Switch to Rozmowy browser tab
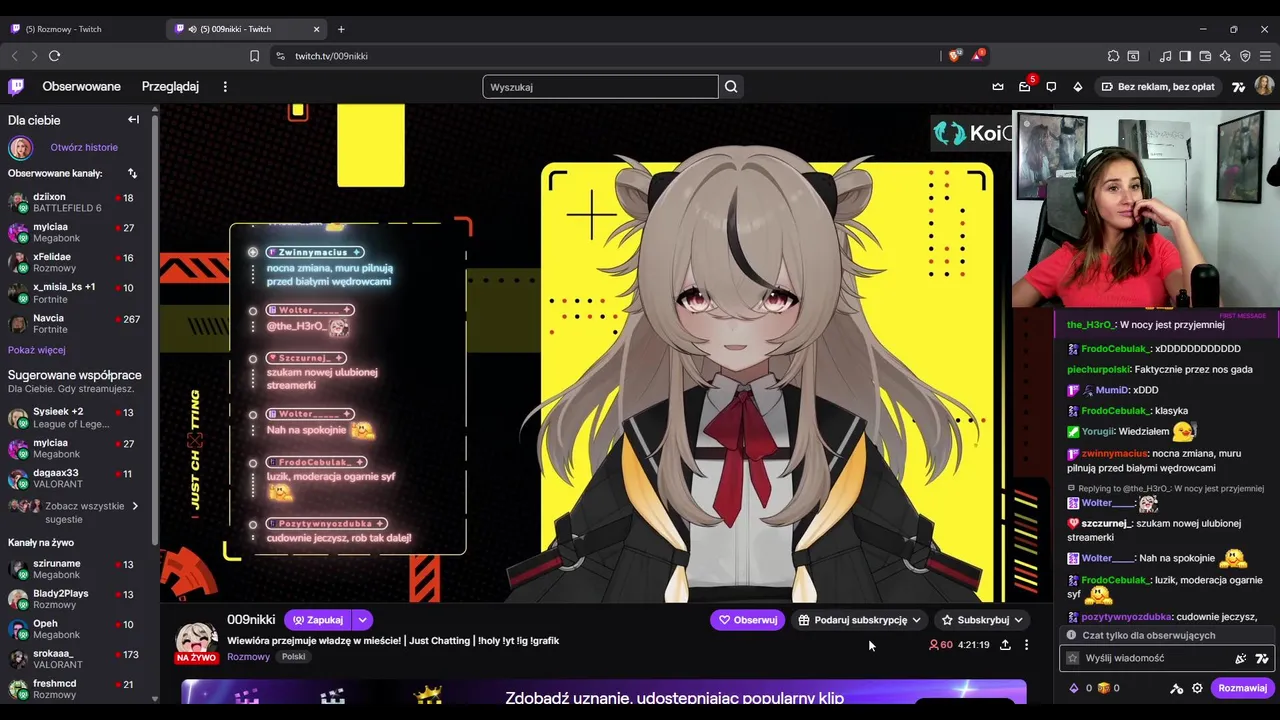This screenshot has height=720, width=1280. click(82, 29)
